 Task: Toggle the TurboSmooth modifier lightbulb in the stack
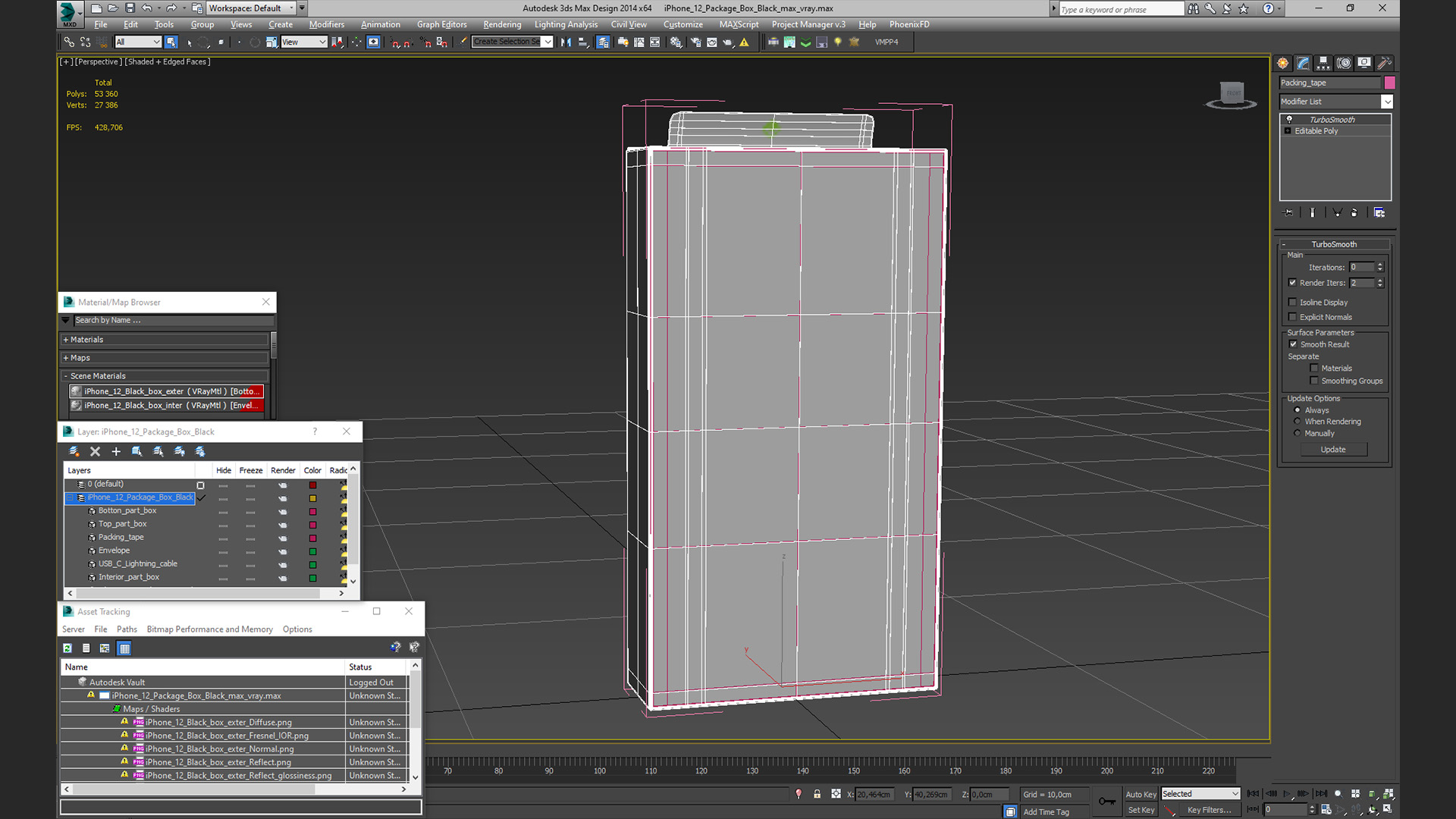coord(1289,120)
